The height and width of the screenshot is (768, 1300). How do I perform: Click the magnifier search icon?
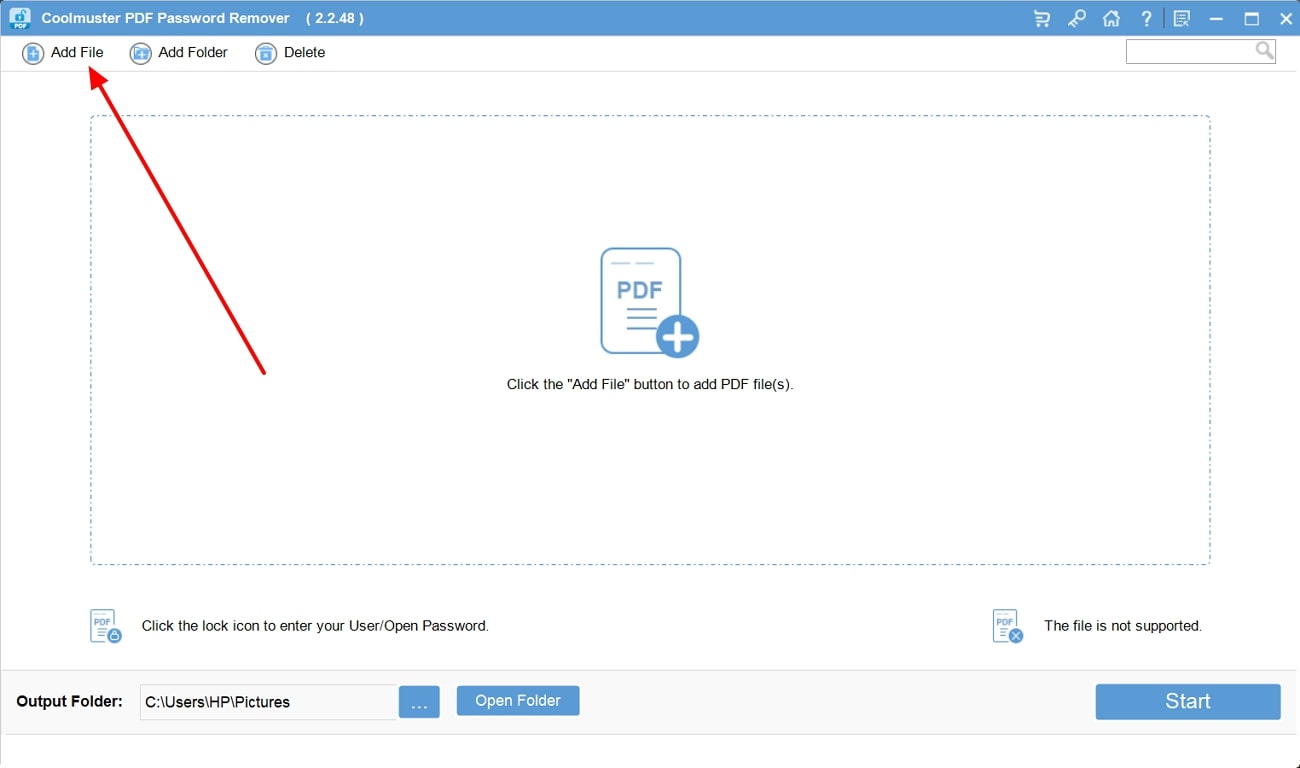[x=1265, y=50]
